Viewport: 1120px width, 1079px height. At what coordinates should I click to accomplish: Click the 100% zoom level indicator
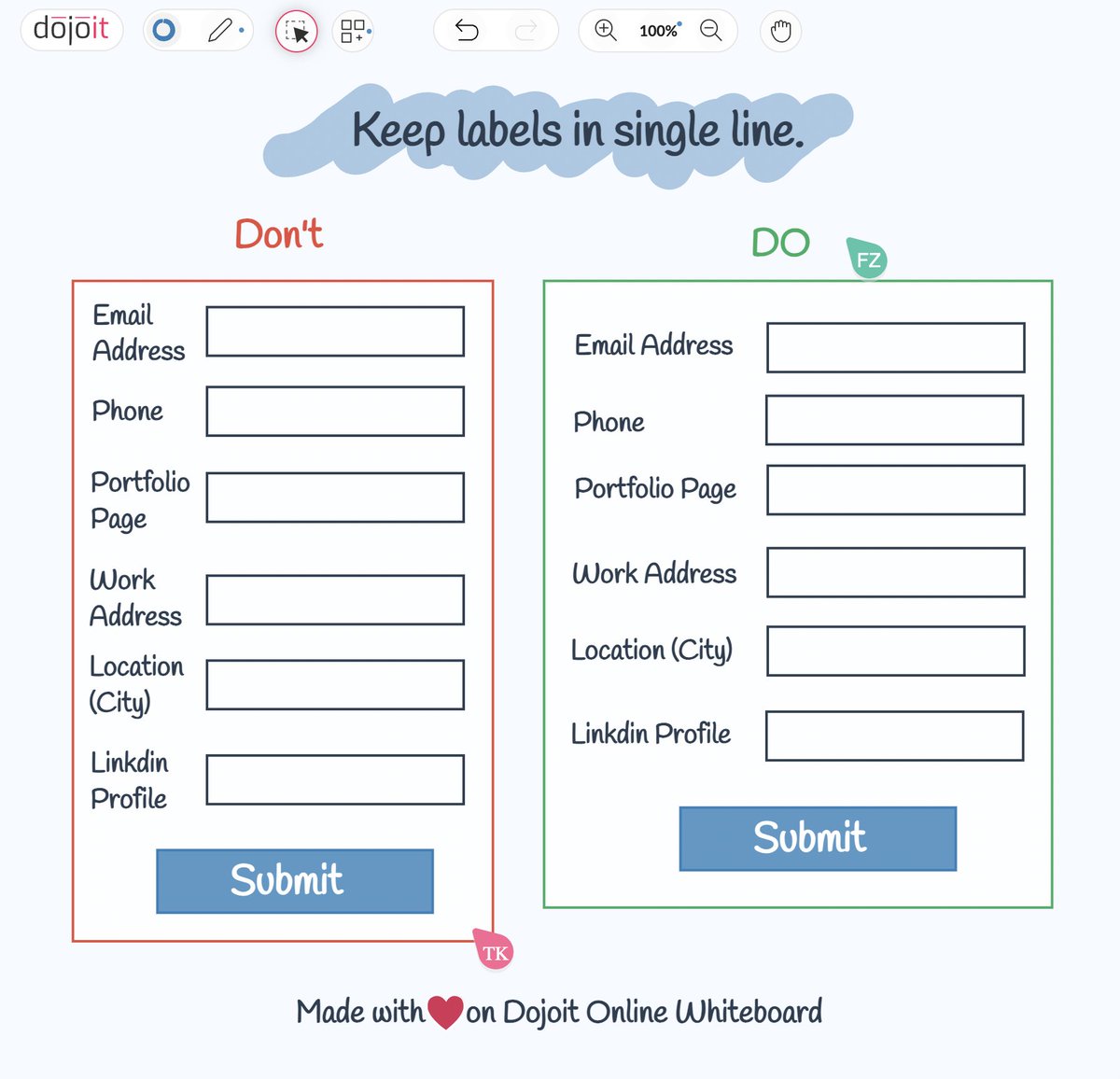tap(658, 31)
